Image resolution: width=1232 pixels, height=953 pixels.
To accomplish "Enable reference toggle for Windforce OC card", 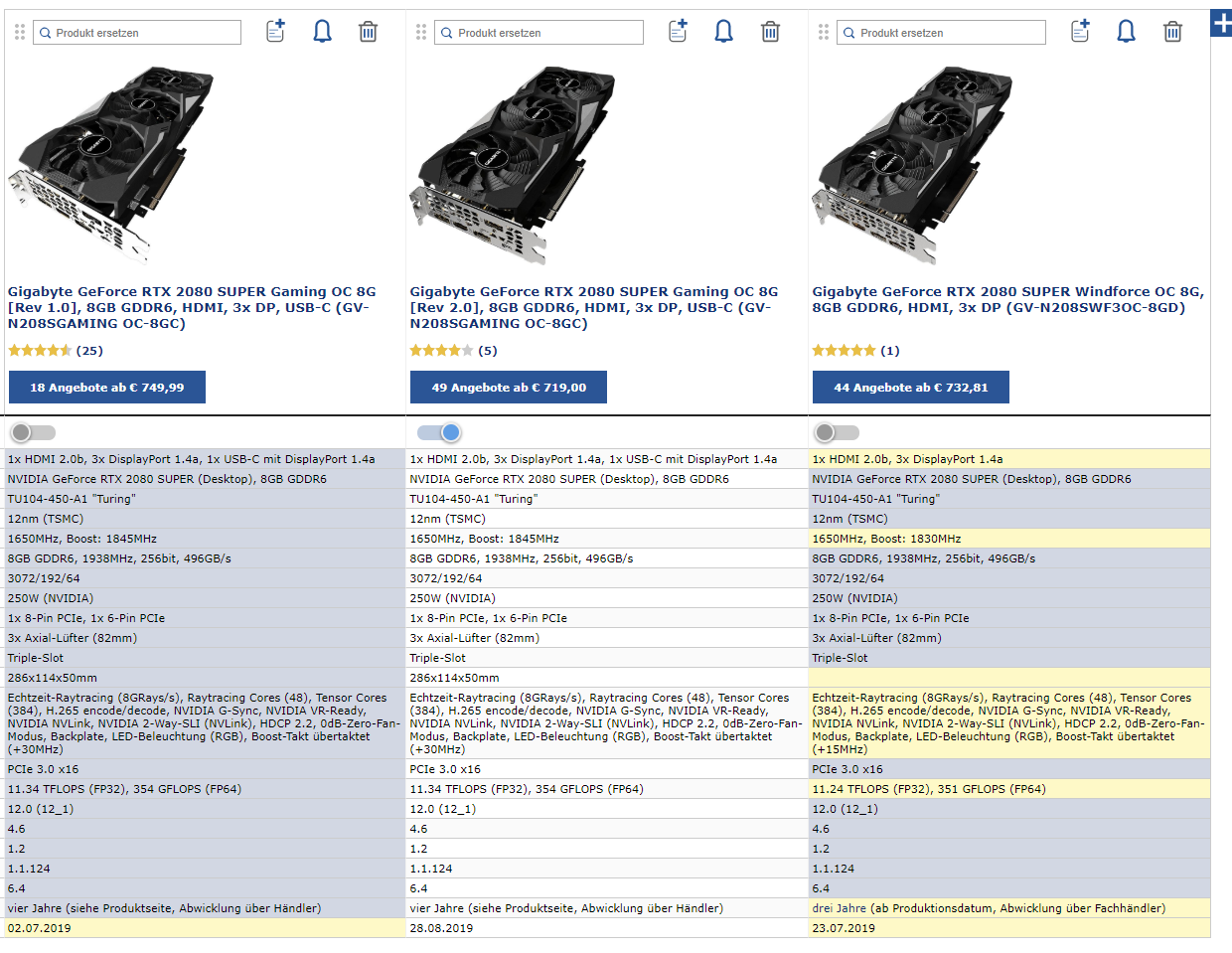I will point(837,432).
